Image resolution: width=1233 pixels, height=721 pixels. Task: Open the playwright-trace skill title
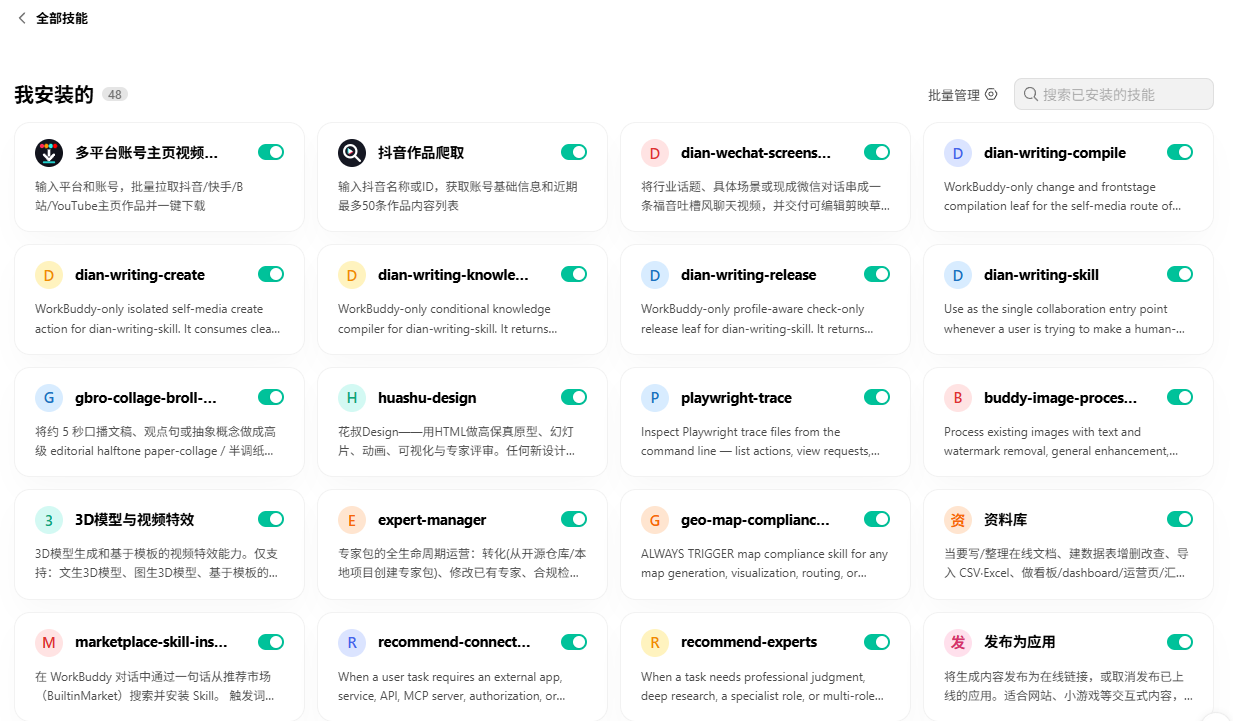point(736,398)
